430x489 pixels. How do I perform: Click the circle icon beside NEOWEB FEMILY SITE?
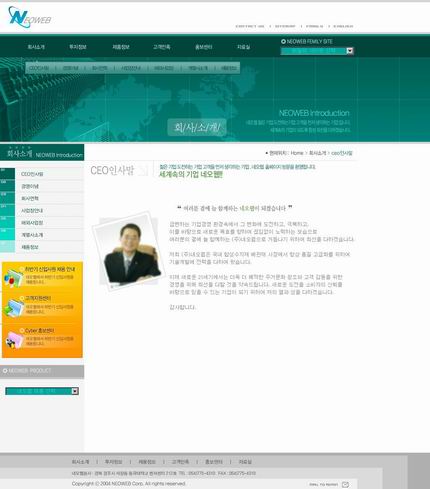tap(283, 41)
